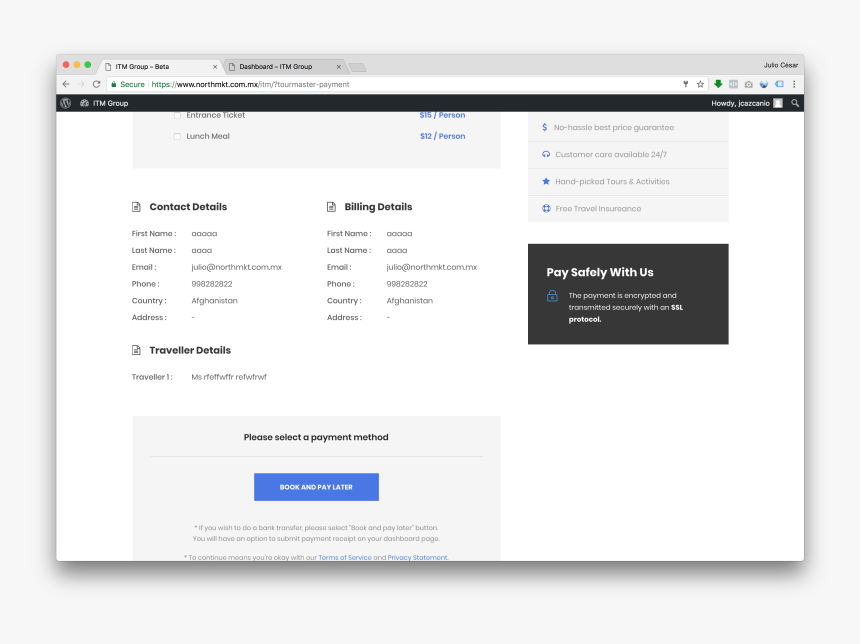This screenshot has height=644, width=860.
Task: Reload the page with the refresh icon
Action: coord(97,84)
